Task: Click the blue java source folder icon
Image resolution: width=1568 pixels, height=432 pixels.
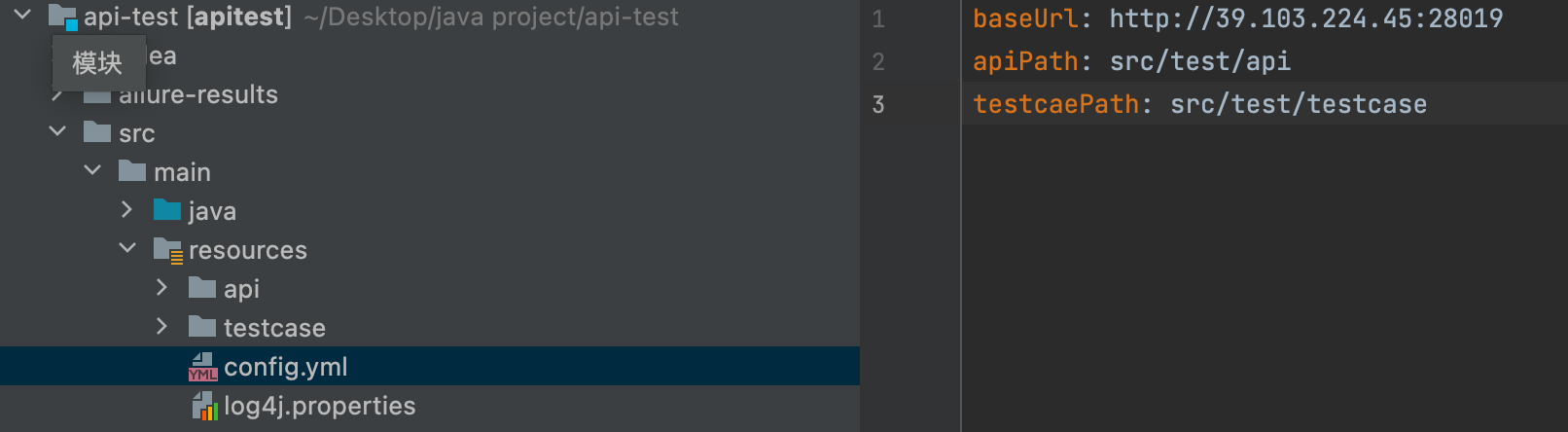Action: [167, 210]
